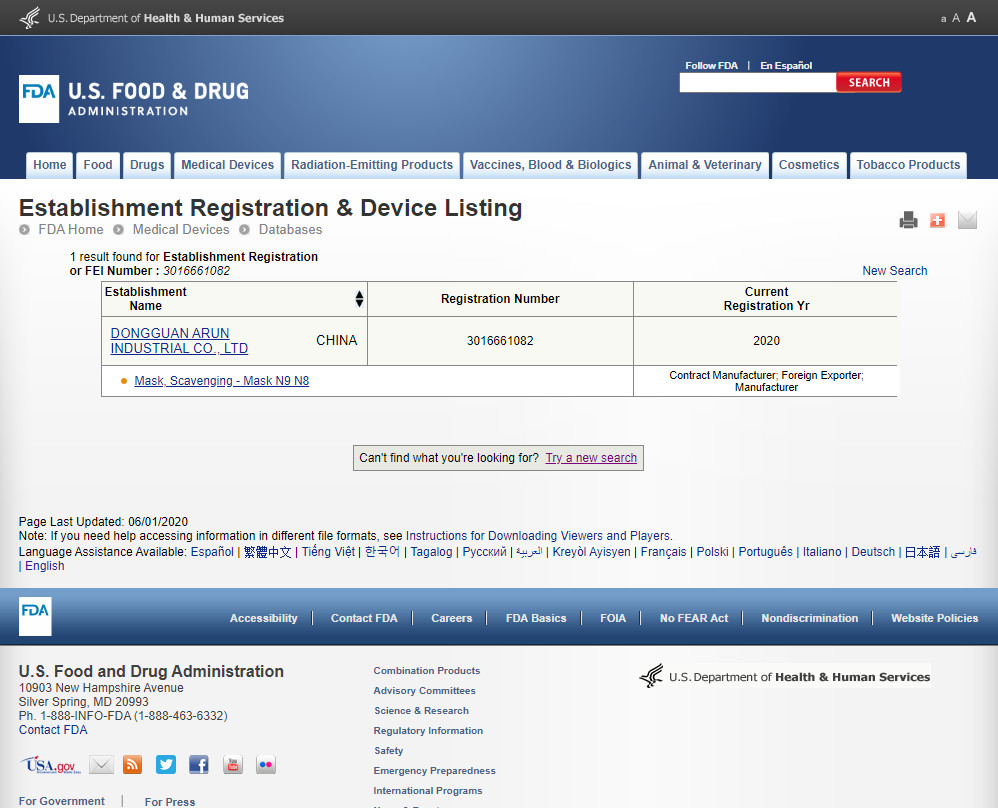Select Deutsch language link
The height and width of the screenshot is (808, 998).
point(873,552)
